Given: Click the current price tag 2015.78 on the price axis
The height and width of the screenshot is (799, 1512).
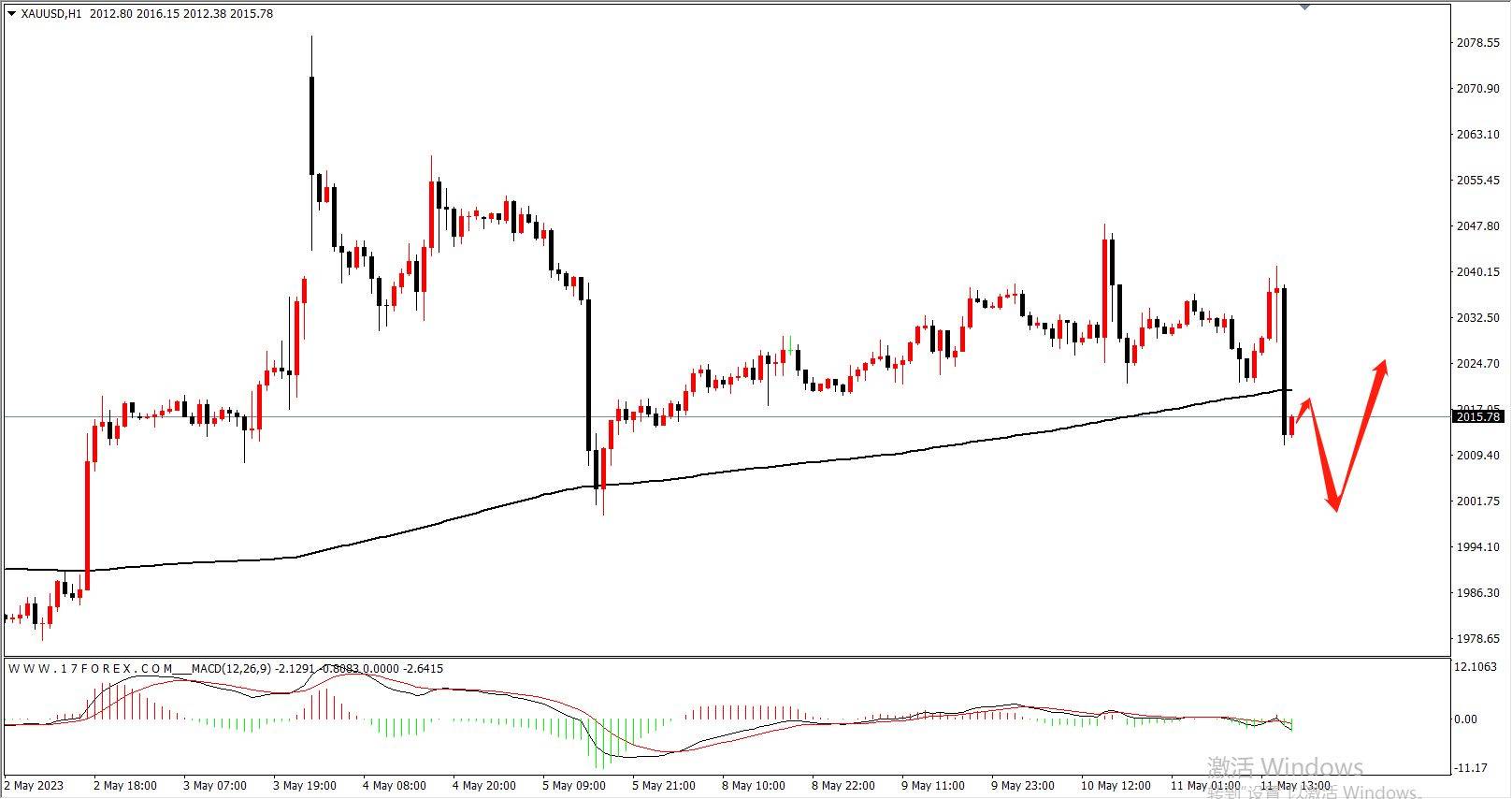Looking at the screenshot, I should (1479, 416).
